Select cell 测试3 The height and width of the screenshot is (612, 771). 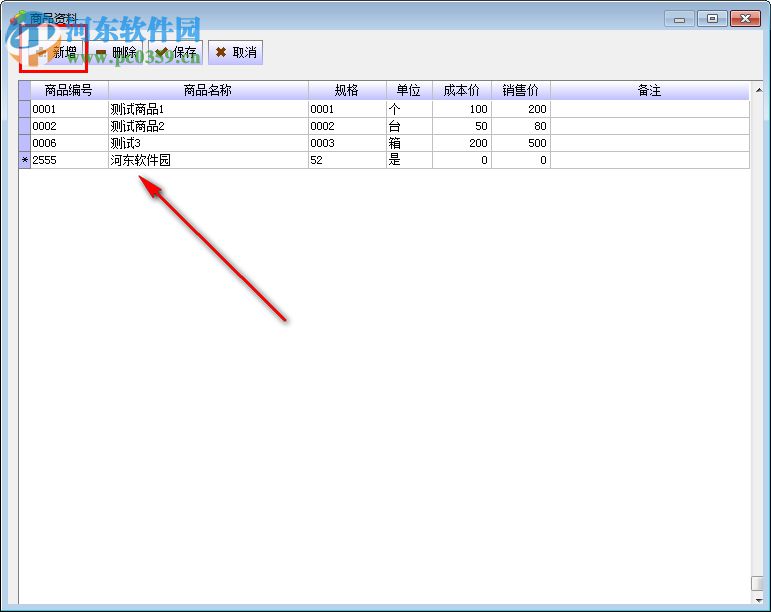[x=208, y=143]
